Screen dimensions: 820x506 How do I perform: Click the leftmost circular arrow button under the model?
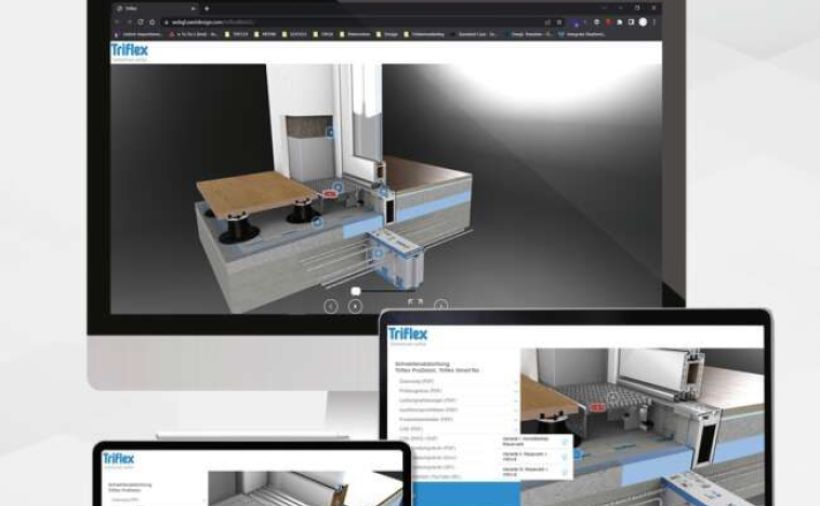[x=331, y=306]
